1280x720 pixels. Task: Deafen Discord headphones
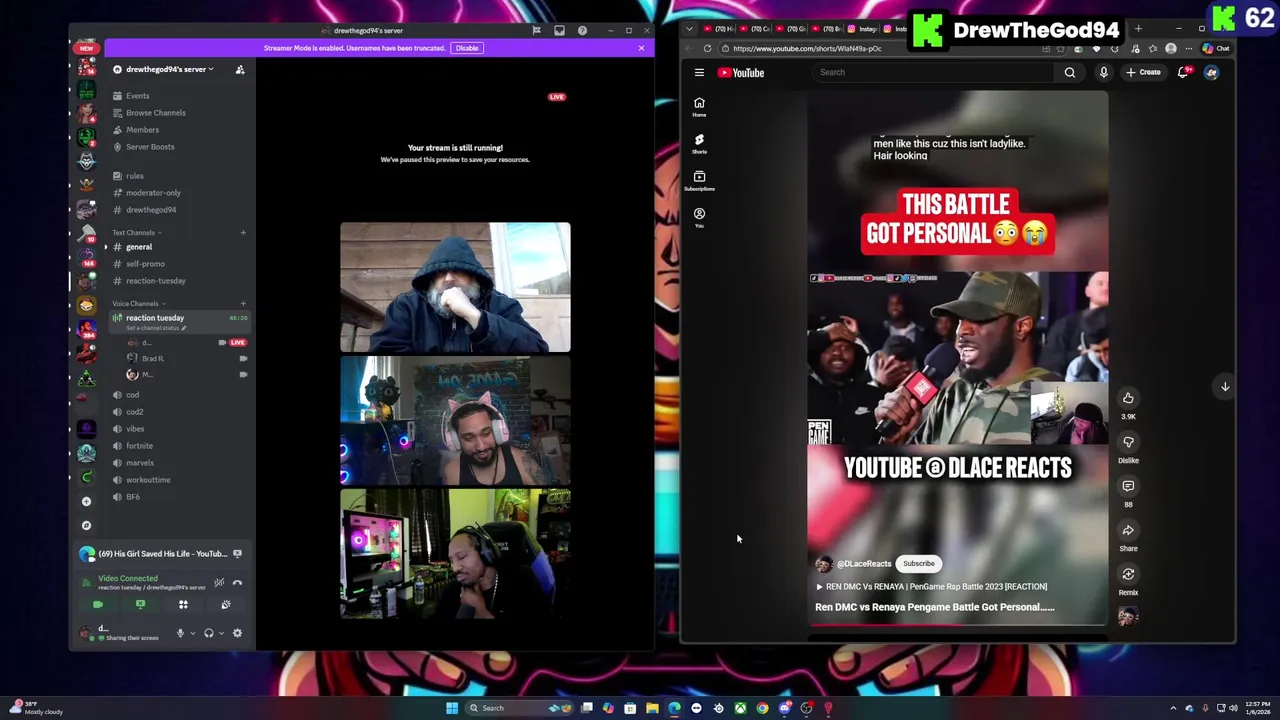point(208,633)
